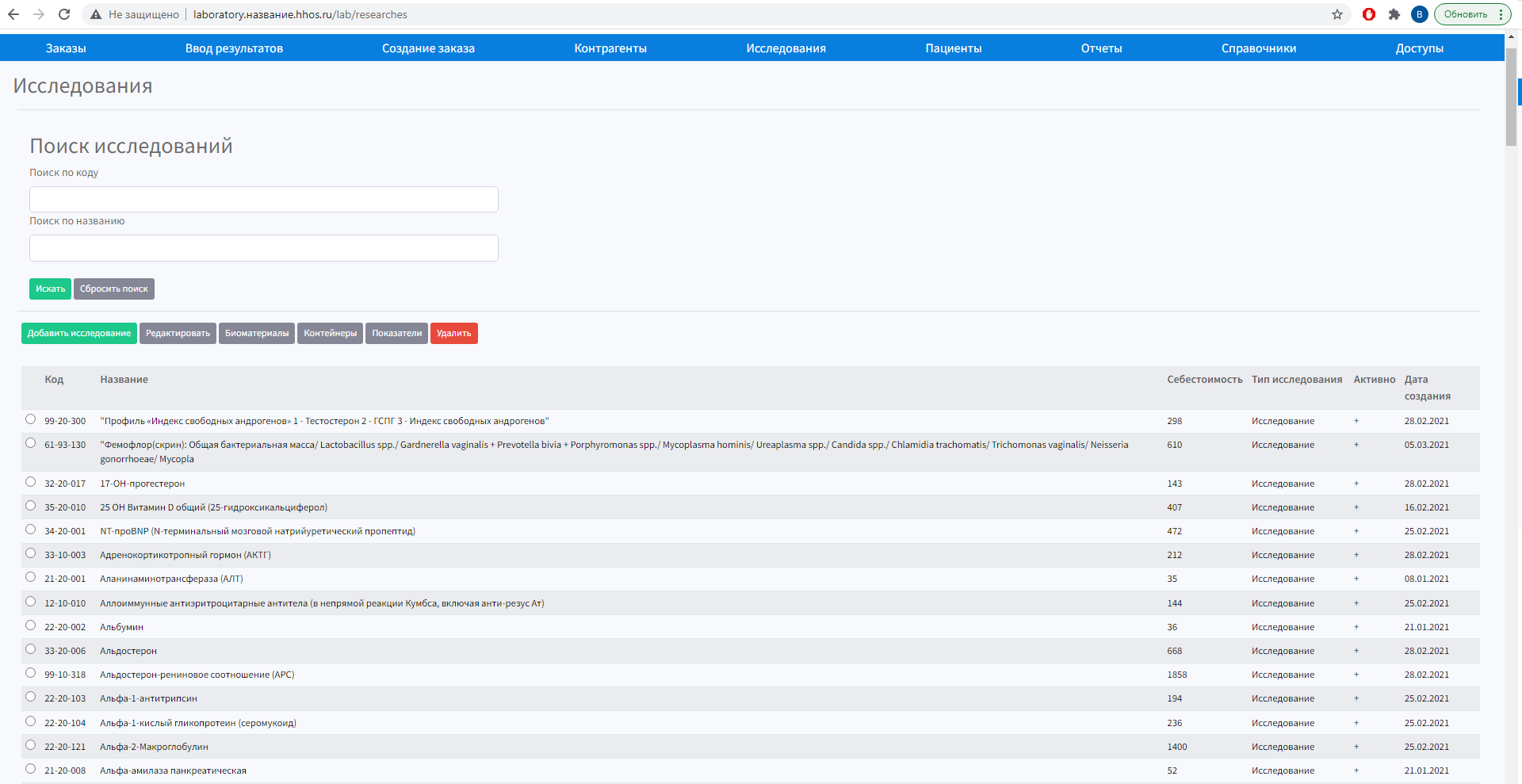Select radio button for code 99-20-300
This screenshot has height=784, width=1522.
pos(30,419)
